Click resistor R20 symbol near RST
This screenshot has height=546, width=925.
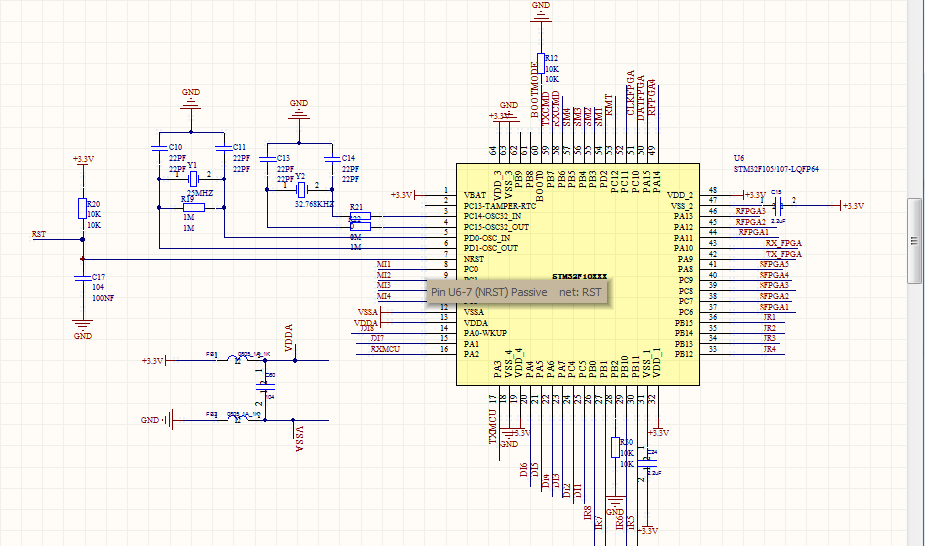coord(82,208)
